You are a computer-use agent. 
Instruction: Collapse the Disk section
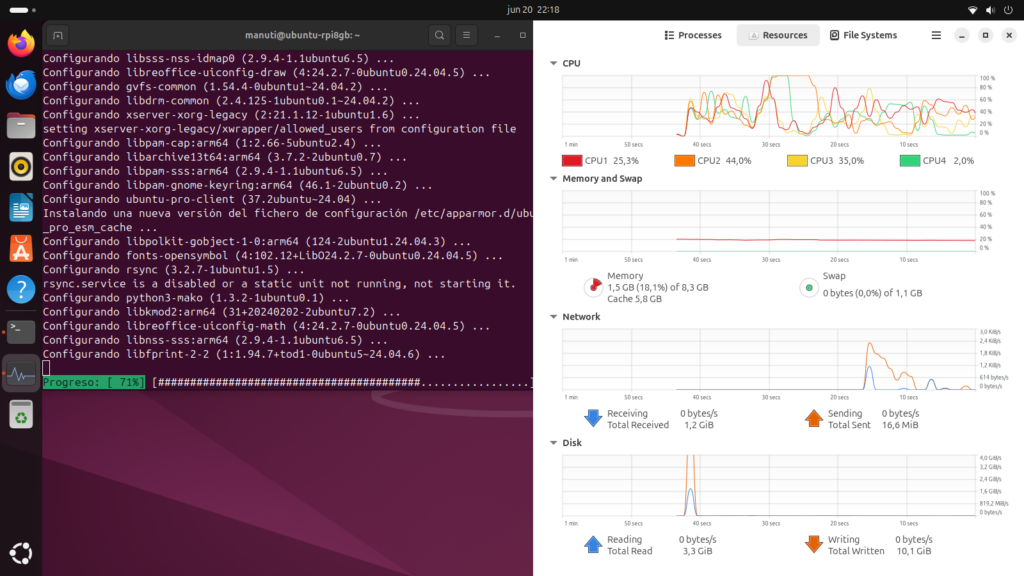click(553, 443)
